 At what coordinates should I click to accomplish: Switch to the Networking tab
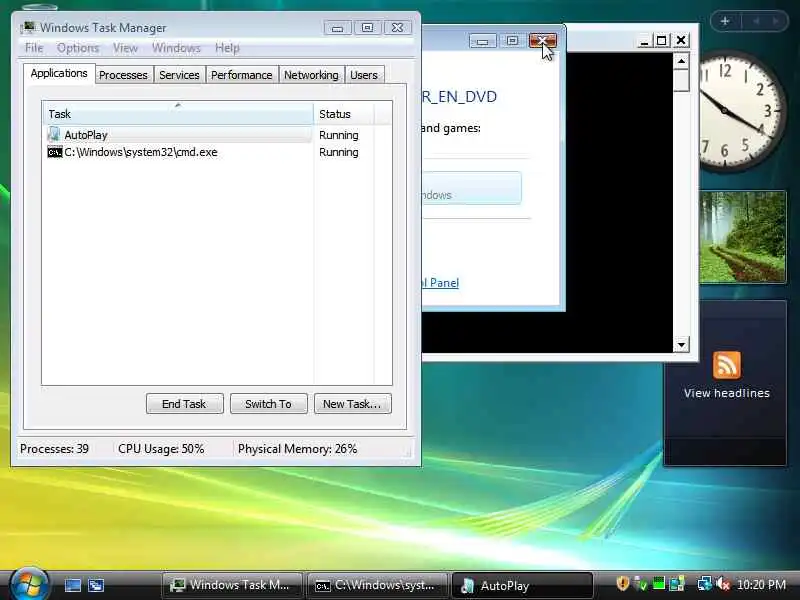click(311, 75)
